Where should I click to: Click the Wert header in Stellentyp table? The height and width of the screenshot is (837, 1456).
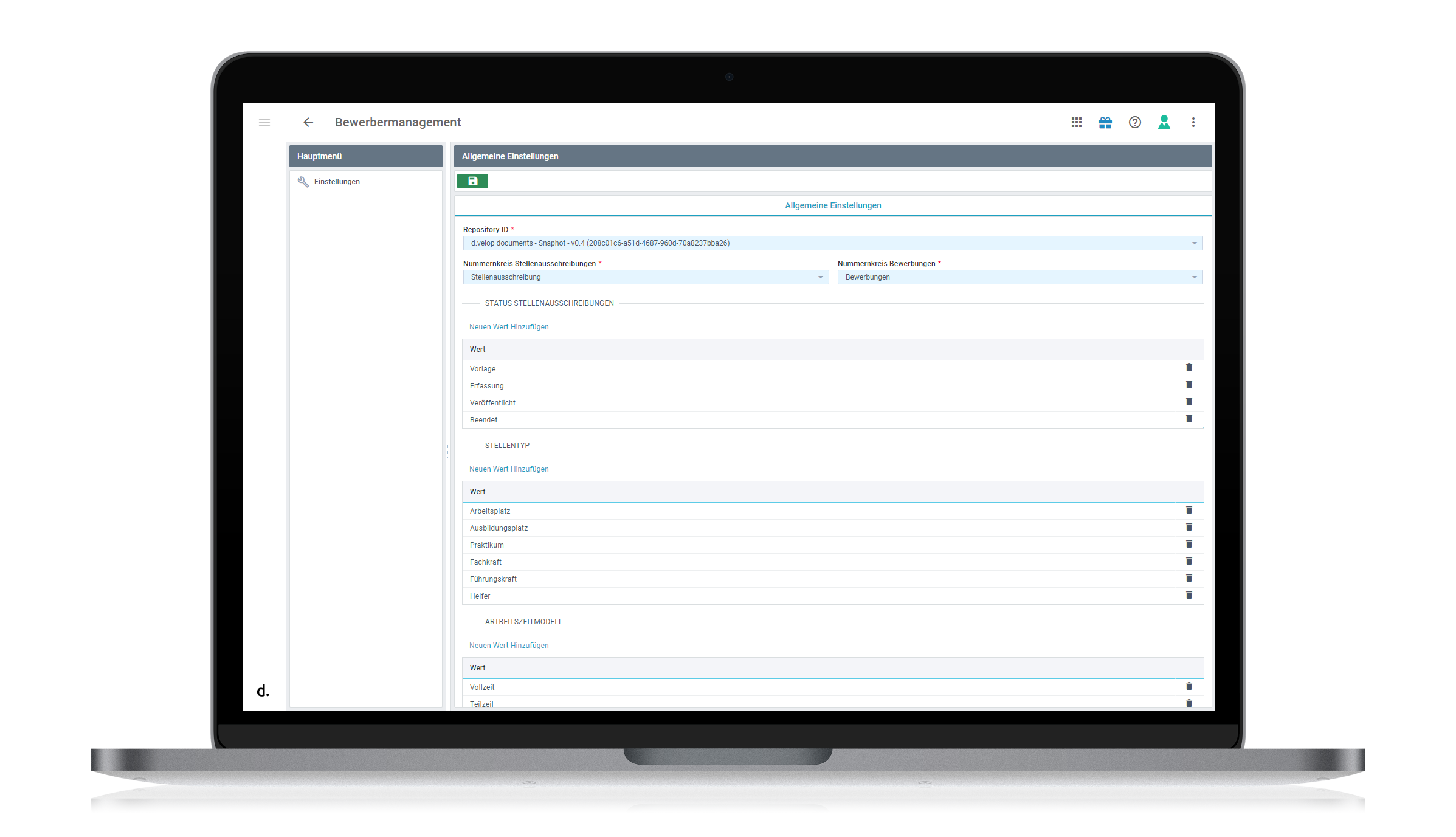[x=833, y=492]
